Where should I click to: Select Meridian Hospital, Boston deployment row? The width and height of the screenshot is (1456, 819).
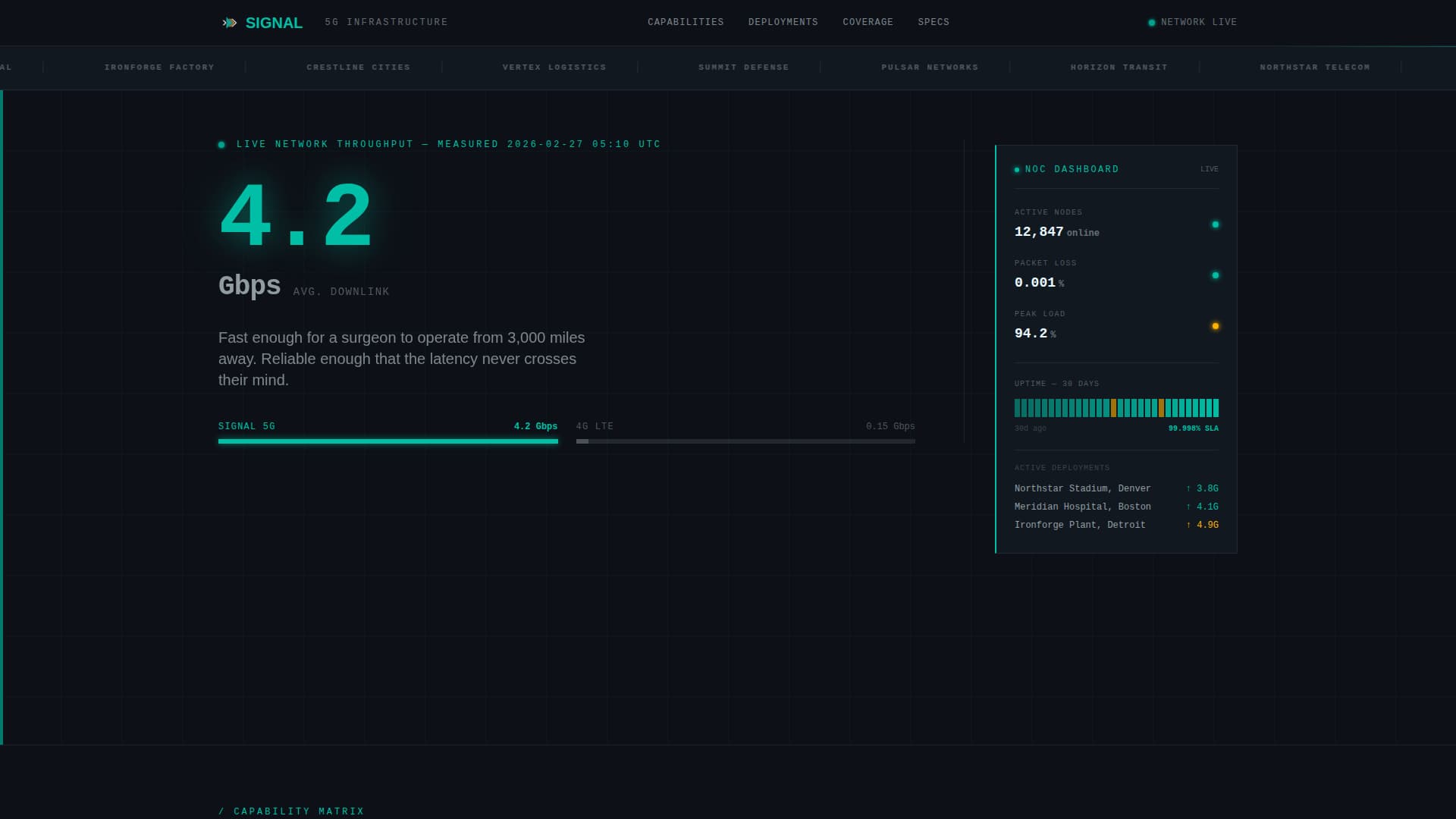tap(1082, 507)
